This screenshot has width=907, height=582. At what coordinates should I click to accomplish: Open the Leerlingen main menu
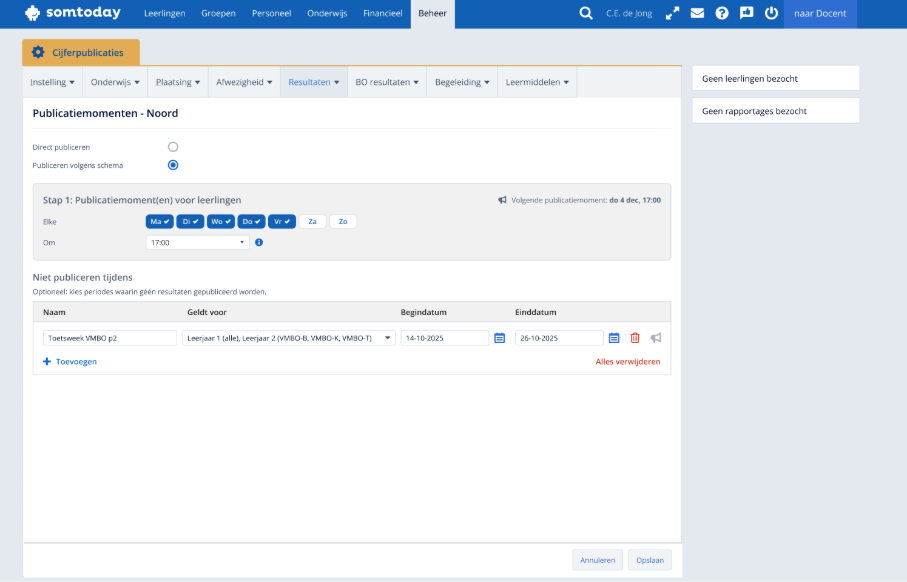(x=164, y=13)
